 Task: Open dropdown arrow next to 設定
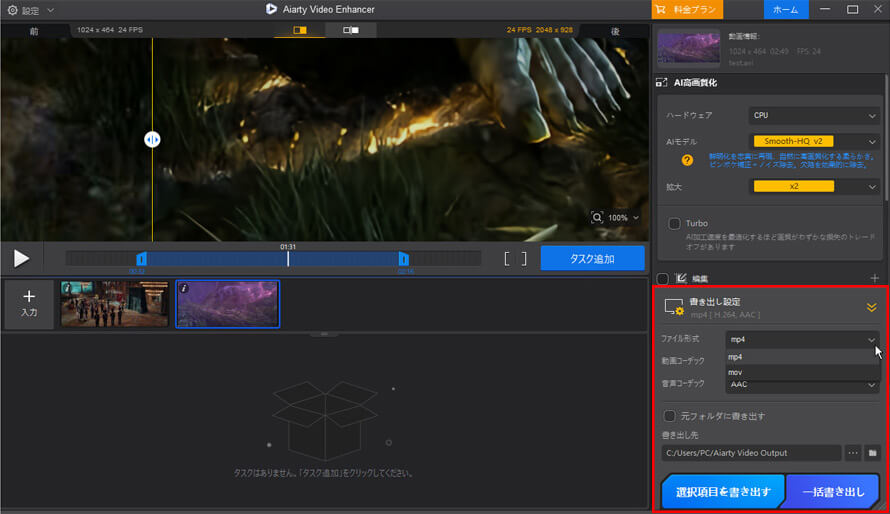tap(50, 10)
